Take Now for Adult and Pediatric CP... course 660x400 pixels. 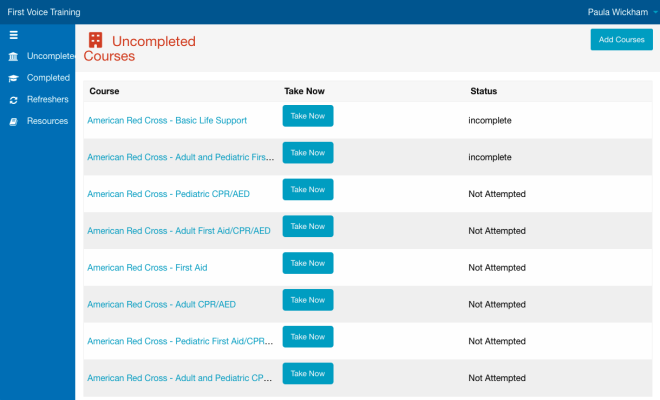tap(308, 373)
